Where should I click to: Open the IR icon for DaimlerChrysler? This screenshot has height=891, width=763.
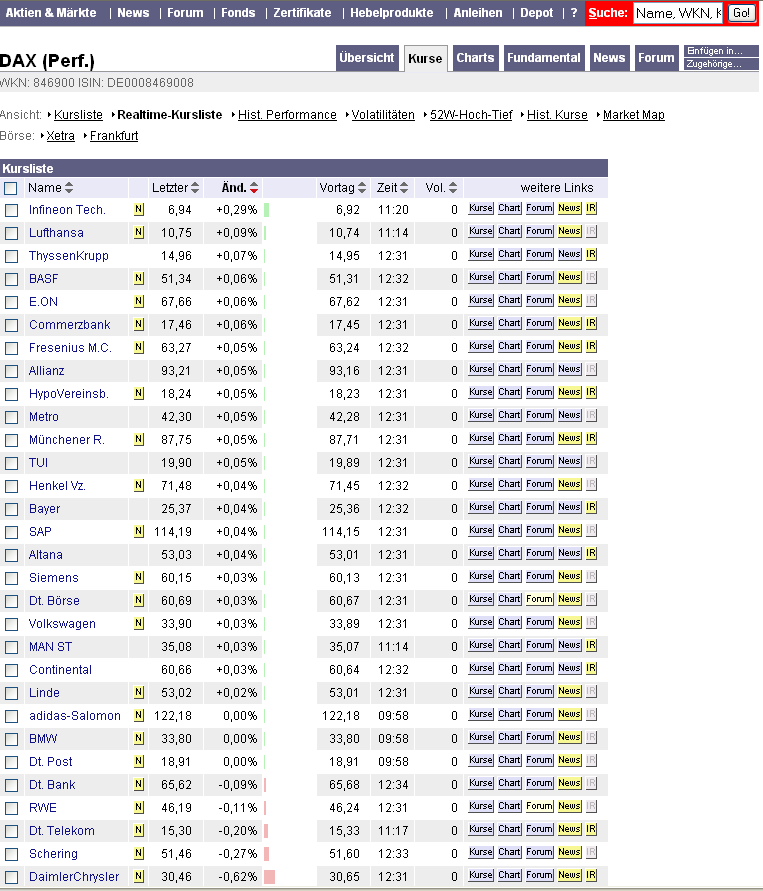pyautogui.click(x=591, y=875)
